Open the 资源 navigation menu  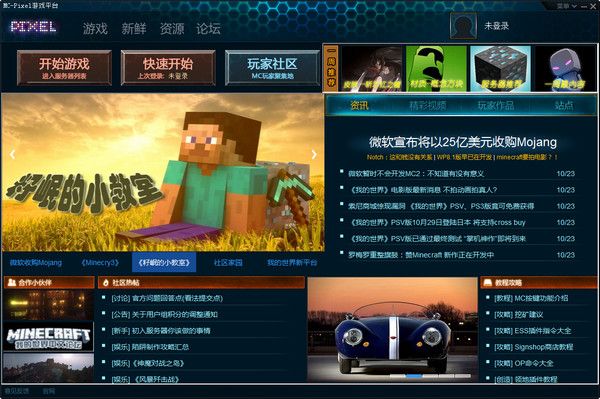pyautogui.click(x=172, y=29)
